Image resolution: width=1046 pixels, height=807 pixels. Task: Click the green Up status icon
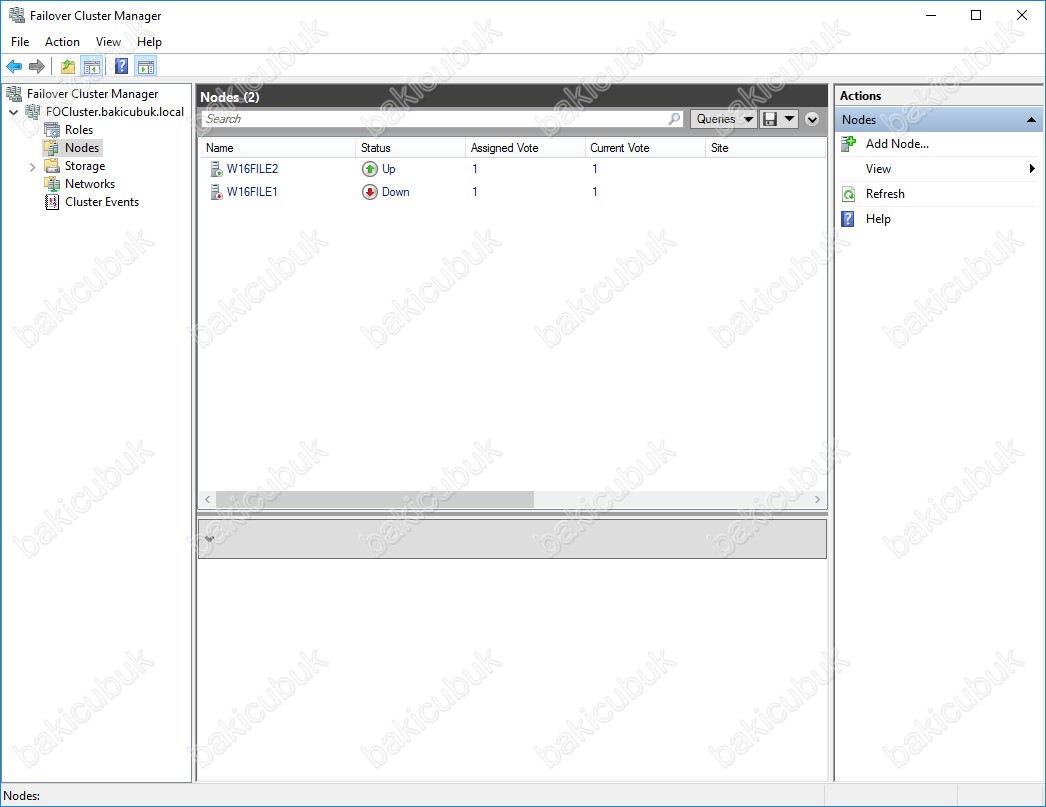(370, 169)
